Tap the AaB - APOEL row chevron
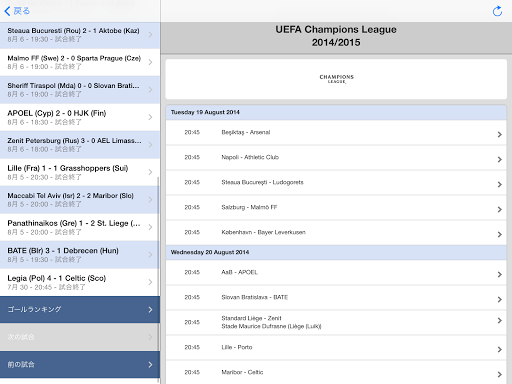The image size is (512, 384). [499, 274]
